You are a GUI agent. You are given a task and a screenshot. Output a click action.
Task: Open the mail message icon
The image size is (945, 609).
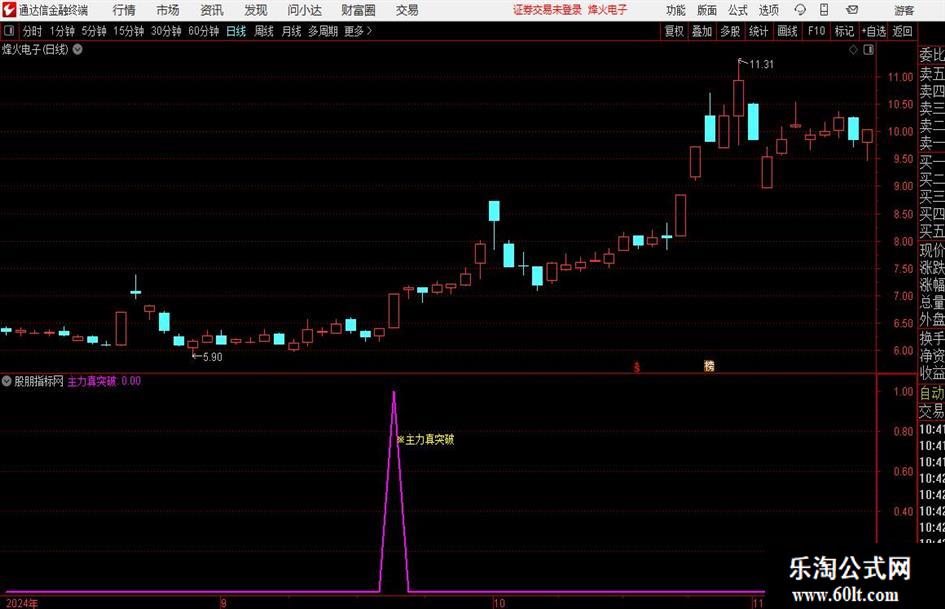852,10
